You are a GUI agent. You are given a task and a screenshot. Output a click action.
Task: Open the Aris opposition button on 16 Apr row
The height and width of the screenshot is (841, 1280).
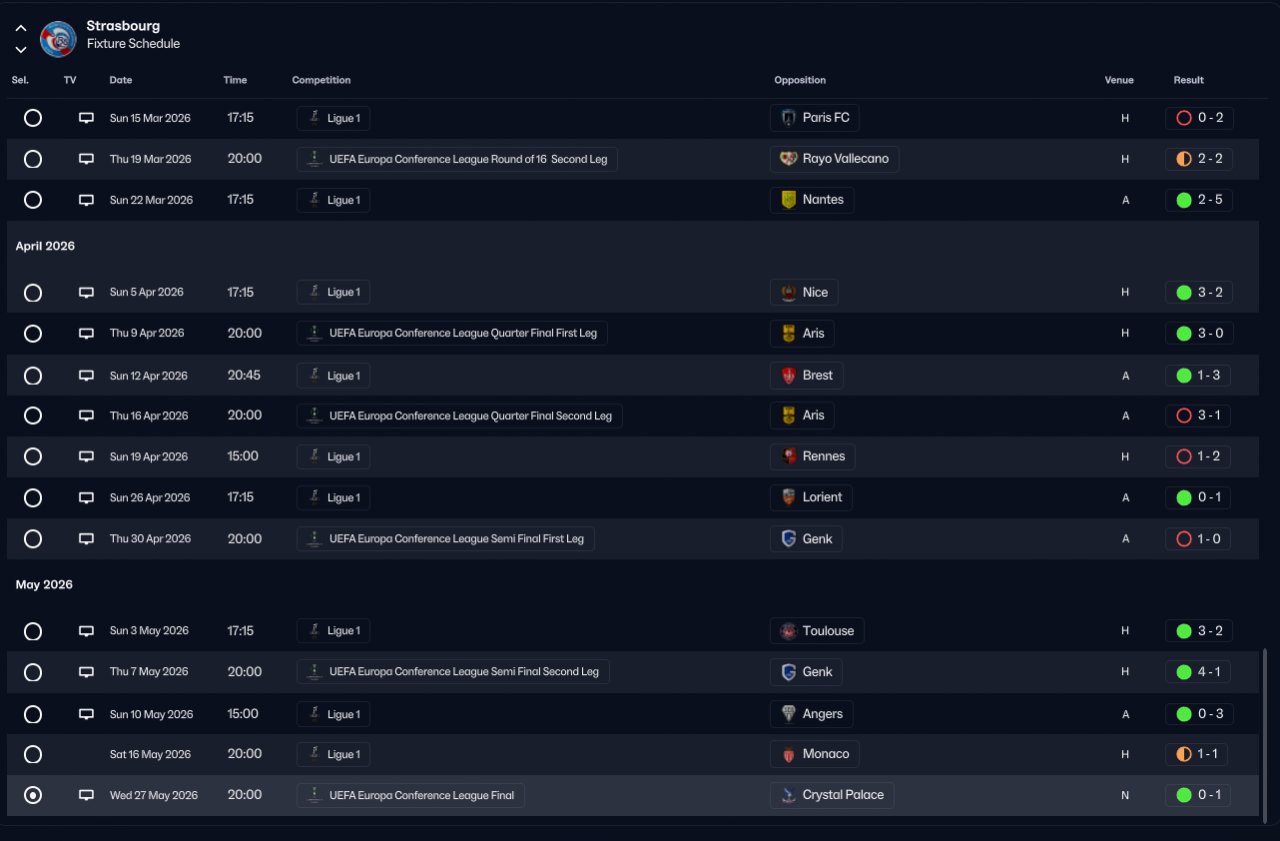(803, 416)
